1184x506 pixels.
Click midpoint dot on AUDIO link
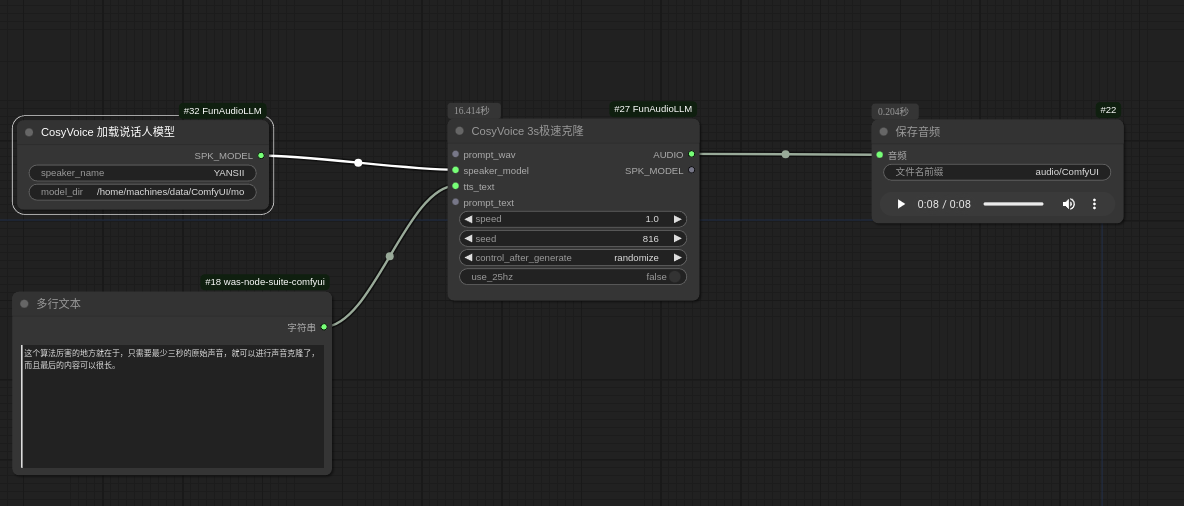click(x=785, y=154)
